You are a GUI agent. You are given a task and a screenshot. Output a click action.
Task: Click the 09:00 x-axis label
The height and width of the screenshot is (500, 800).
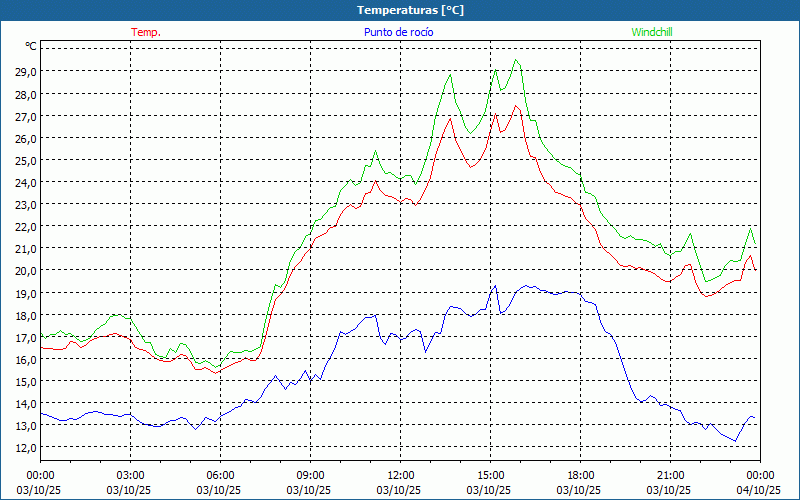click(x=310, y=475)
